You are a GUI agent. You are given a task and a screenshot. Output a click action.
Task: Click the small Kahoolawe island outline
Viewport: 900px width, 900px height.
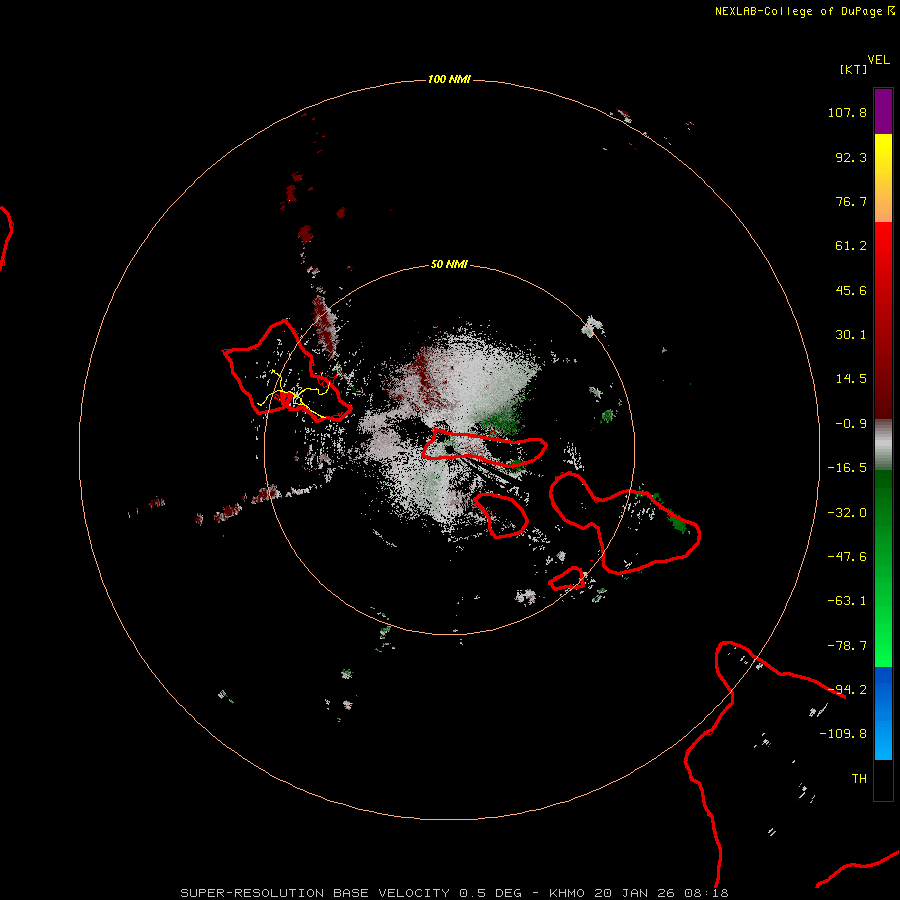coord(567,579)
